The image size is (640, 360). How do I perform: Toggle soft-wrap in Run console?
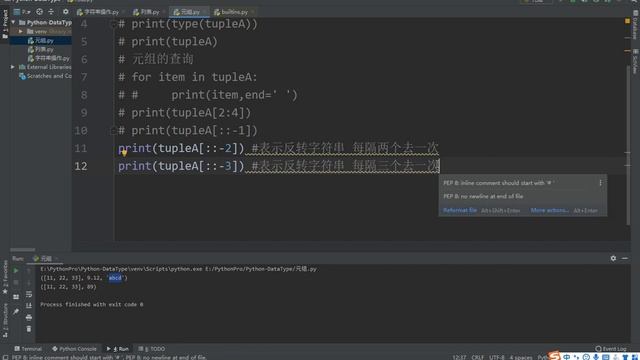(29, 294)
